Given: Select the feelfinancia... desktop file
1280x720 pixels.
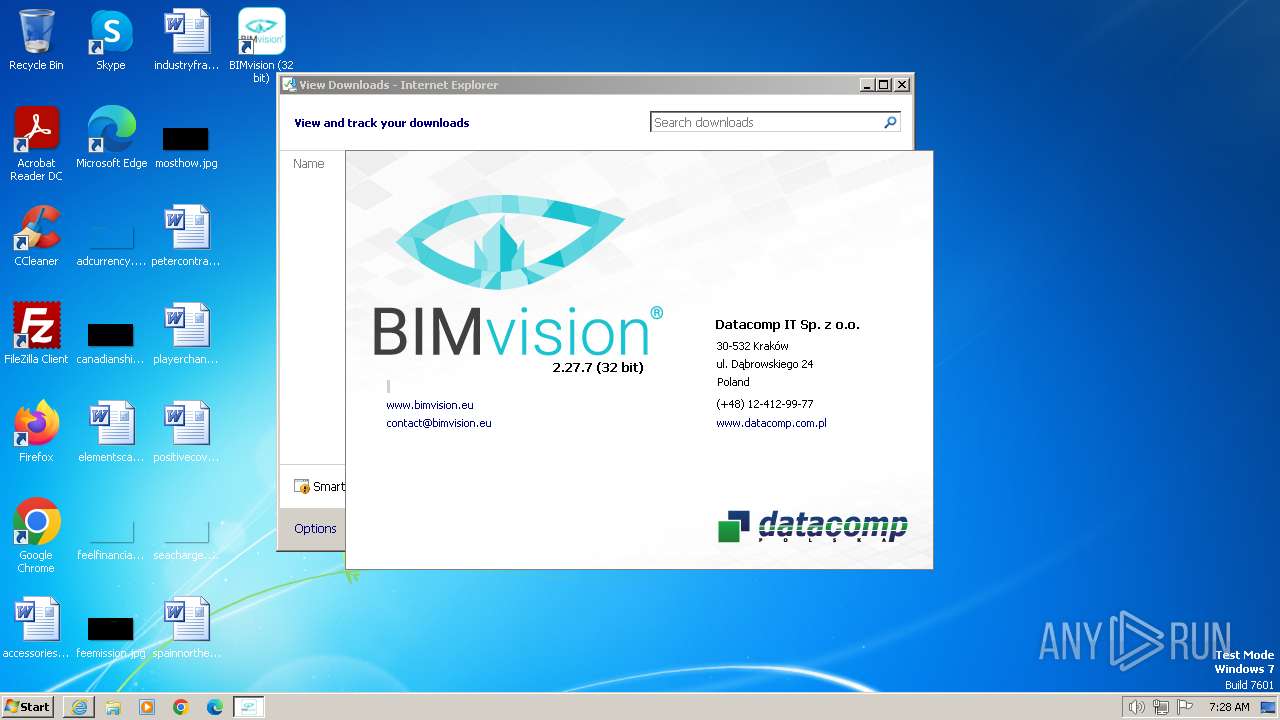Looking at the screenshot, I should [111, 540].
